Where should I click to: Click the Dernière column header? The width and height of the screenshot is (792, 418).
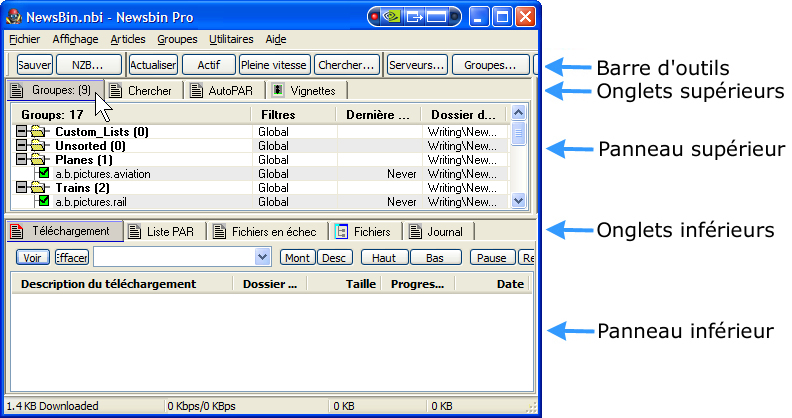tap(378, 115)
